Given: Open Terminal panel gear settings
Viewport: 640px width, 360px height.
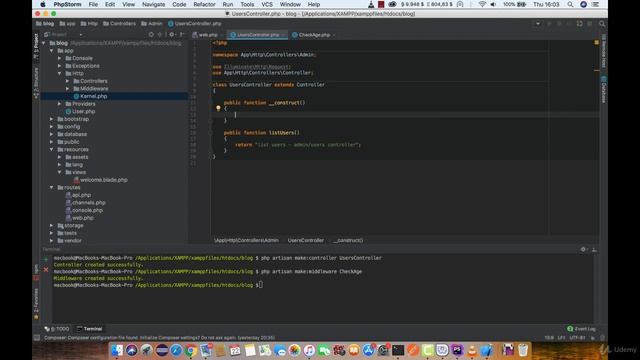Looking at the screenshot, I should (583, 249).
